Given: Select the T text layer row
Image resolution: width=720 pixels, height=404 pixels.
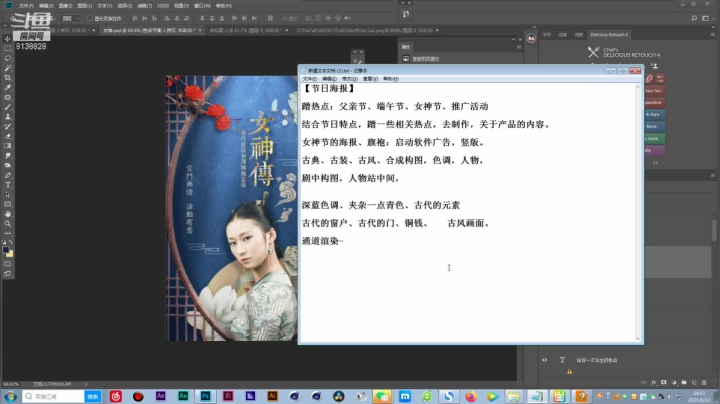Looking at the screenshot, I should (x=626, y=360).
